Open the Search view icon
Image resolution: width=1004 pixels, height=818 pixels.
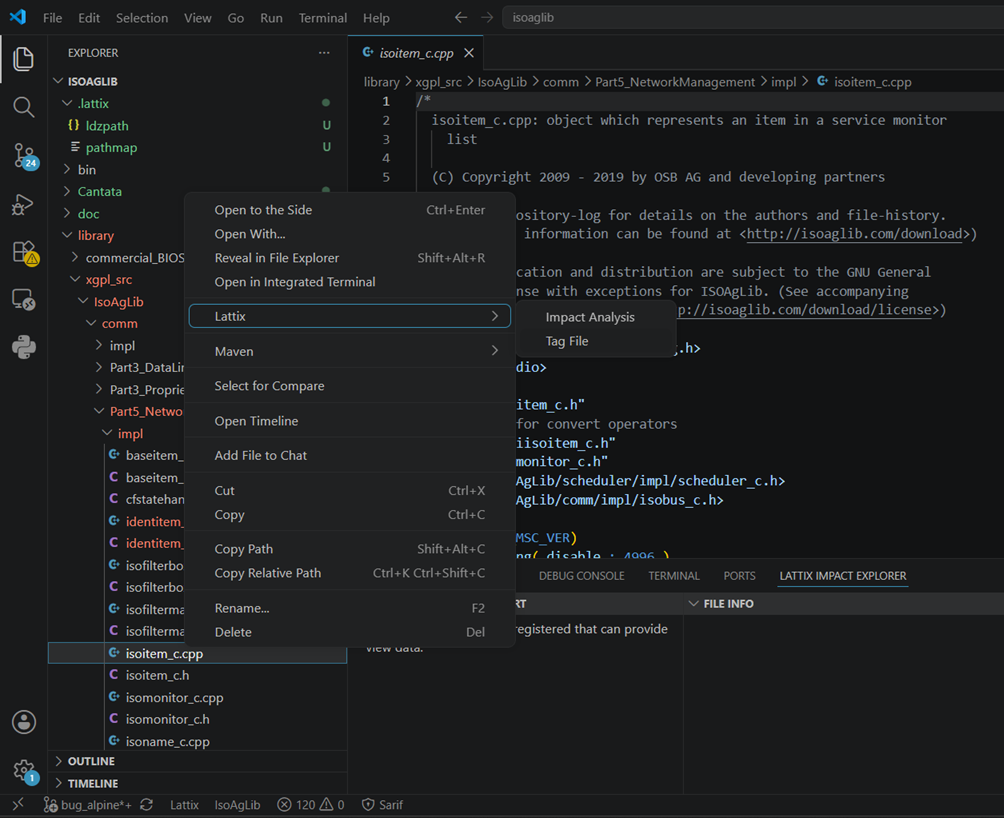point(23,107)
